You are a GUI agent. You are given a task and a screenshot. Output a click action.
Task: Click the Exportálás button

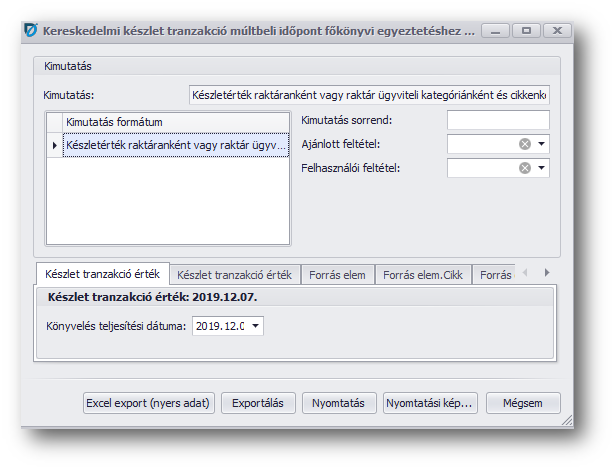click(x=258, y=403)
